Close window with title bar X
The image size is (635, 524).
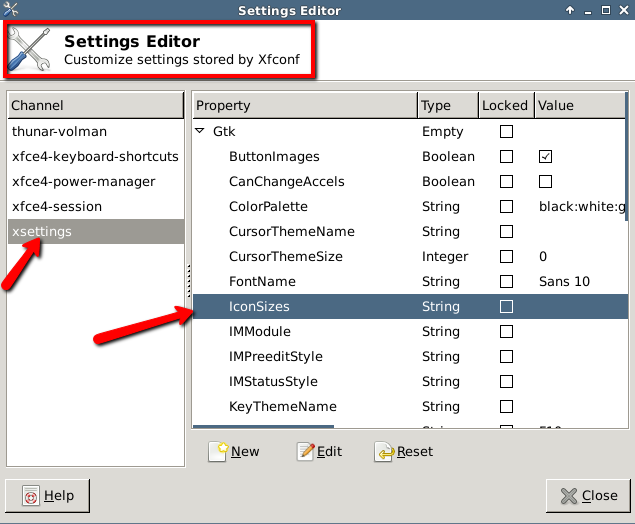tap(624, 10)
